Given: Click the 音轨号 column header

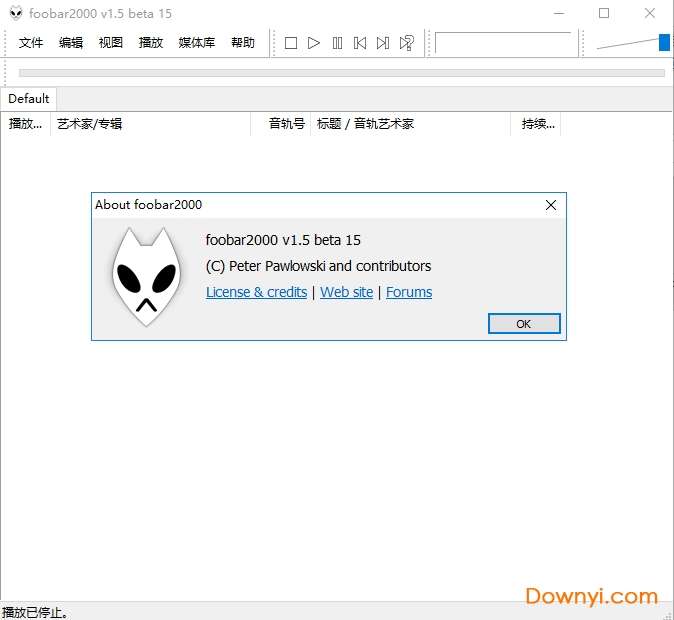Looking at the screenshot, I should 281,124.
